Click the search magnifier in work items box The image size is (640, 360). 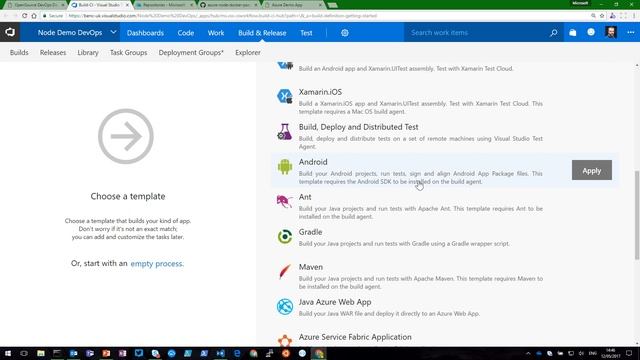point(553,33)
